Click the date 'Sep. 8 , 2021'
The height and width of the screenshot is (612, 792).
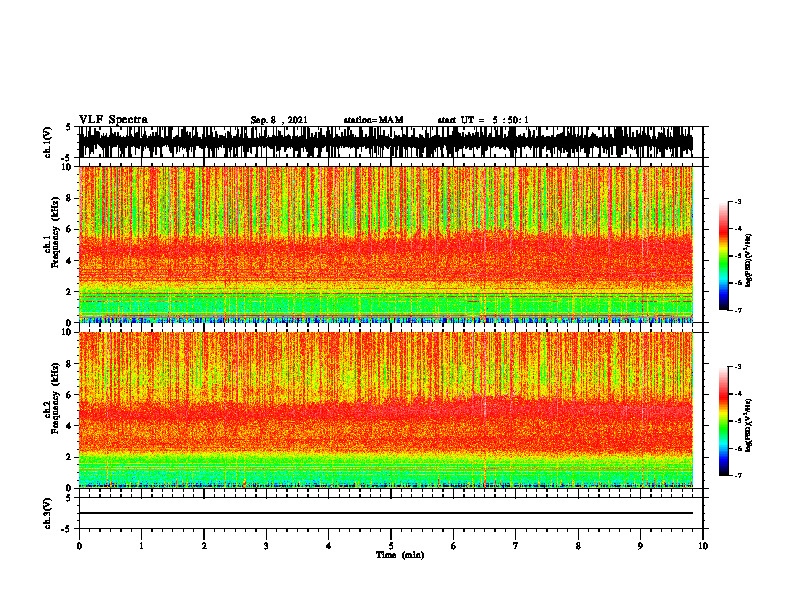279,120
